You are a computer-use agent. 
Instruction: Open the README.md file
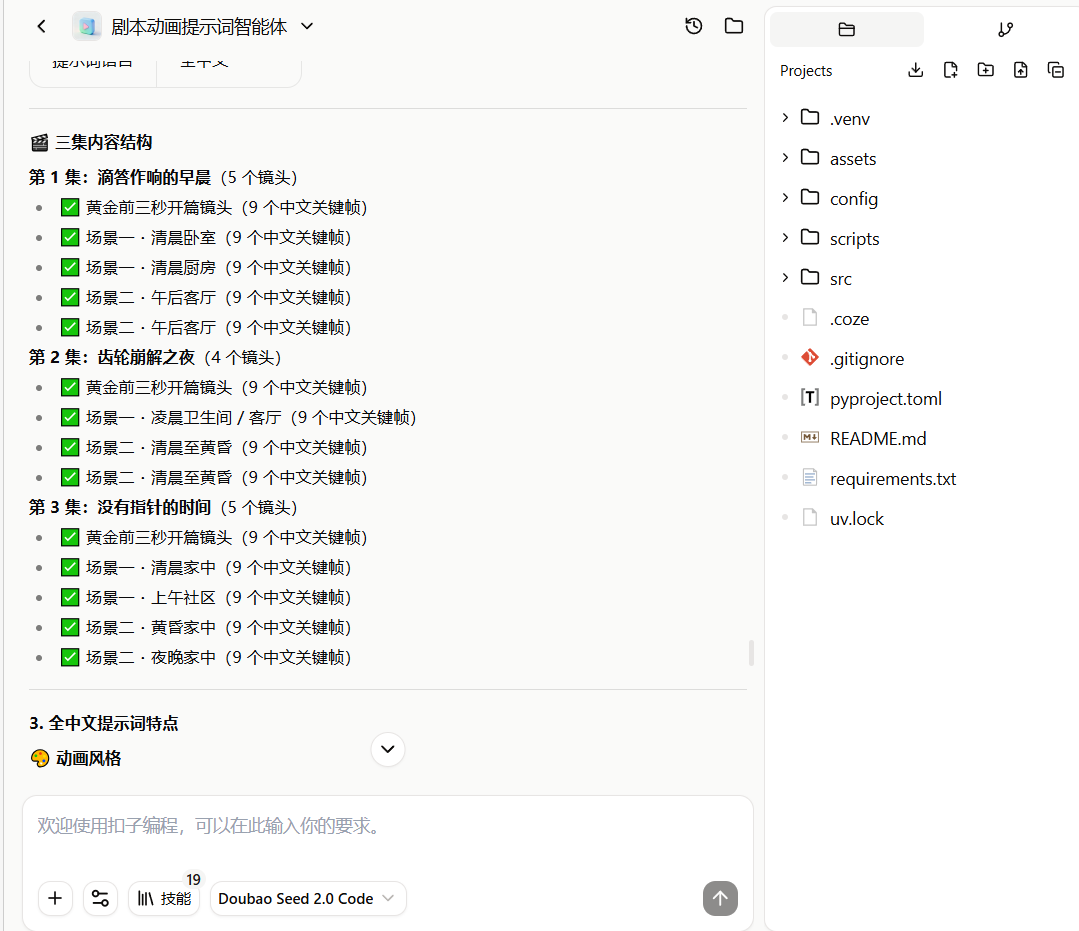878,438
